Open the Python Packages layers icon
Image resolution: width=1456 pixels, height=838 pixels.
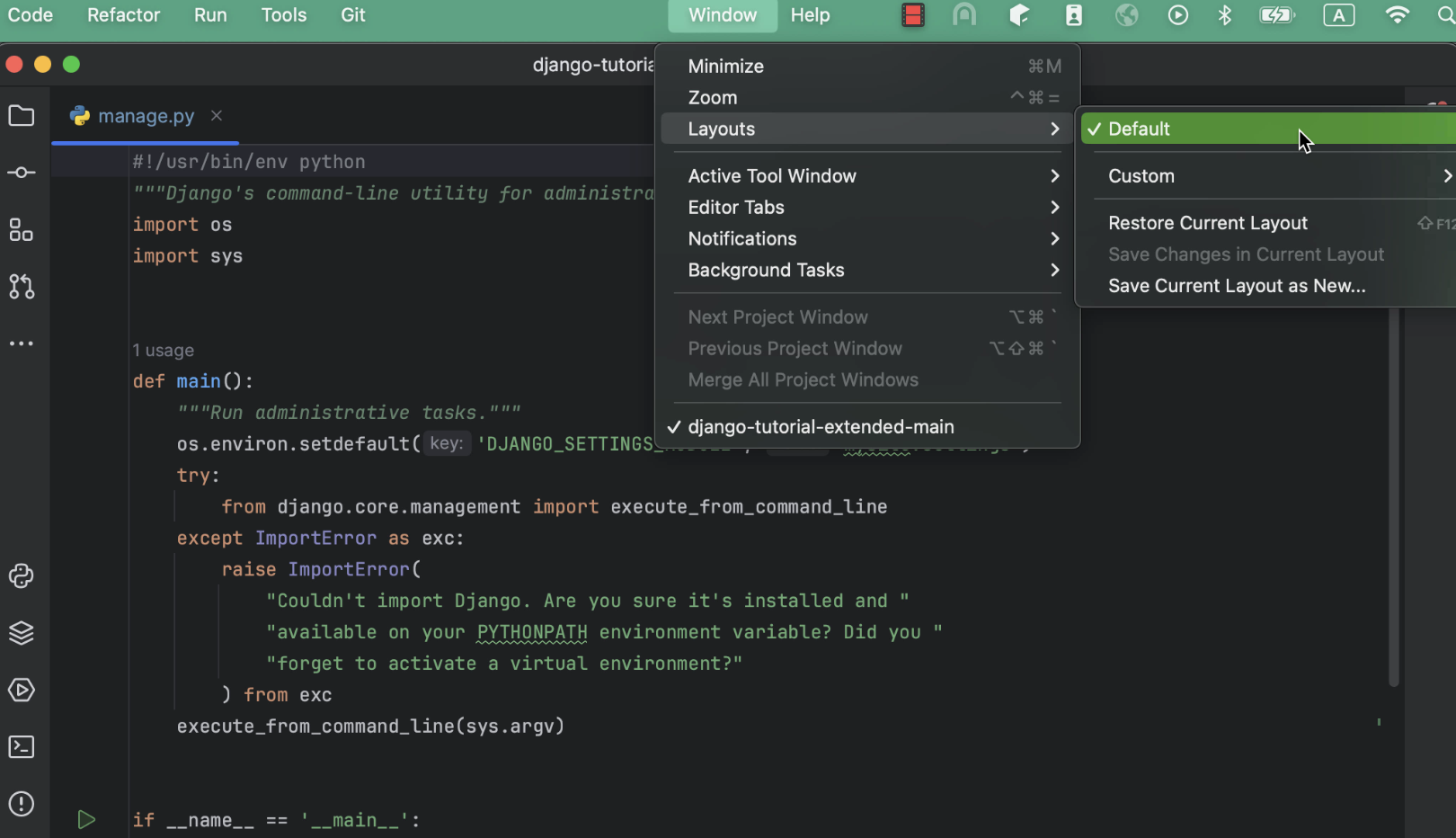click(22, 633)
